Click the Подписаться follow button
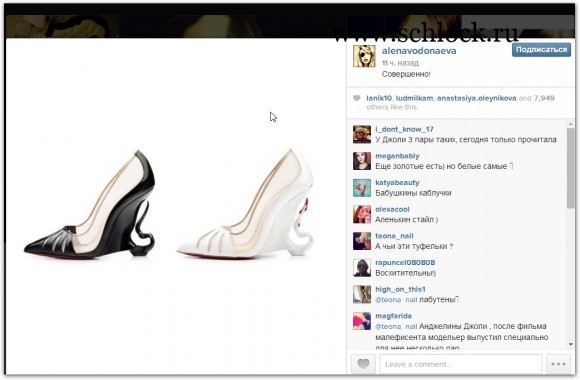Viewport: 580px width, 380px height. click(541, 50)
